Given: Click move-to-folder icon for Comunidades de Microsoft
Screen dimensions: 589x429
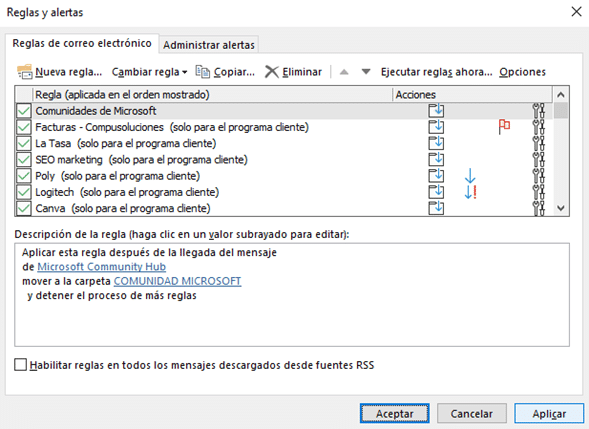Looking at the screenshot, I should [436, 111].
